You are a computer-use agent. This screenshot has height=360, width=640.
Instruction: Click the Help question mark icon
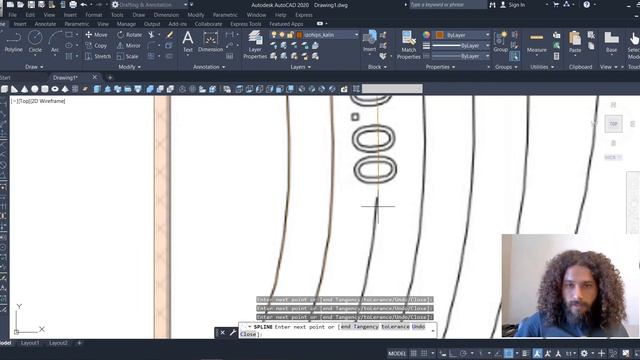coord(587,4)
